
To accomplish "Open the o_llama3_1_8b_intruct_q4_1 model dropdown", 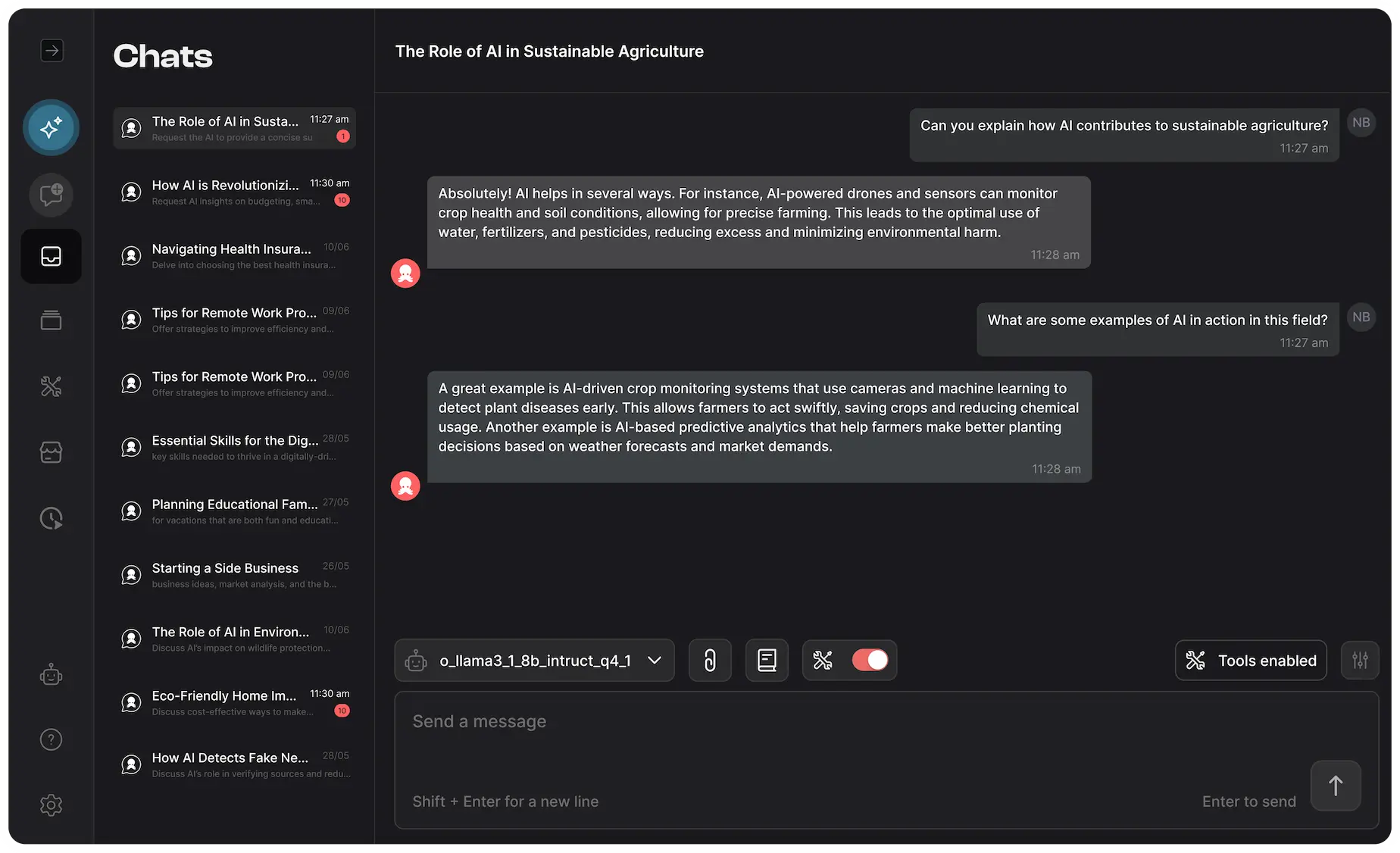I will tap(534, 661).
